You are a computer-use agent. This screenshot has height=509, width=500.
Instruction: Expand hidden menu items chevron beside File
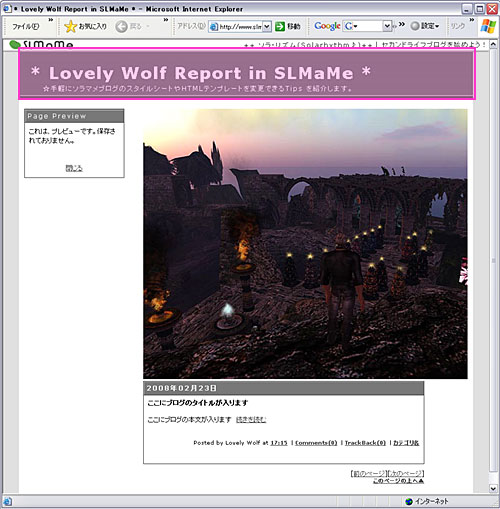pyautogui.click(x=51, y=20)
